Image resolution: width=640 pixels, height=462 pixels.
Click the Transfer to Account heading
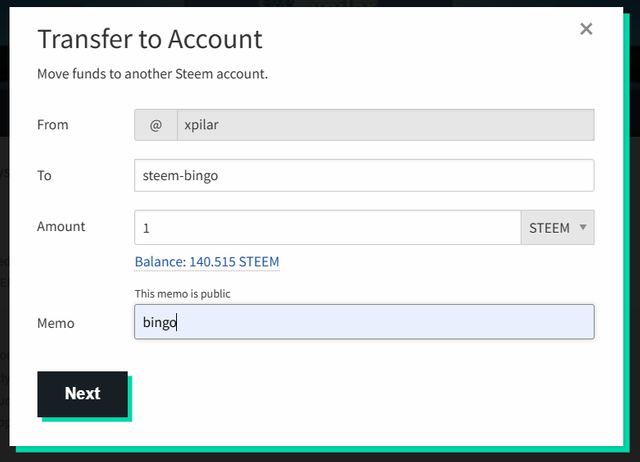(x=150, y=39)
